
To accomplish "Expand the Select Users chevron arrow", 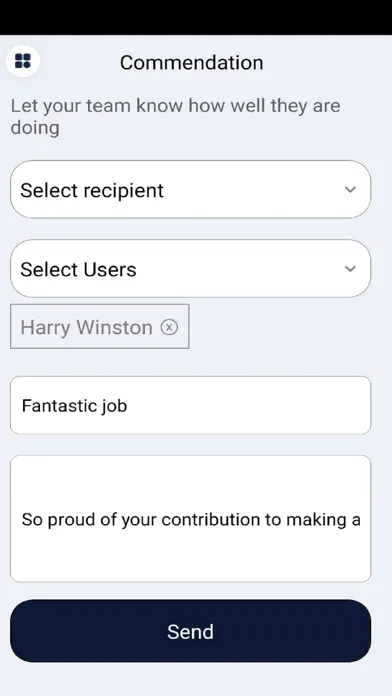I will tap(350, 269).
